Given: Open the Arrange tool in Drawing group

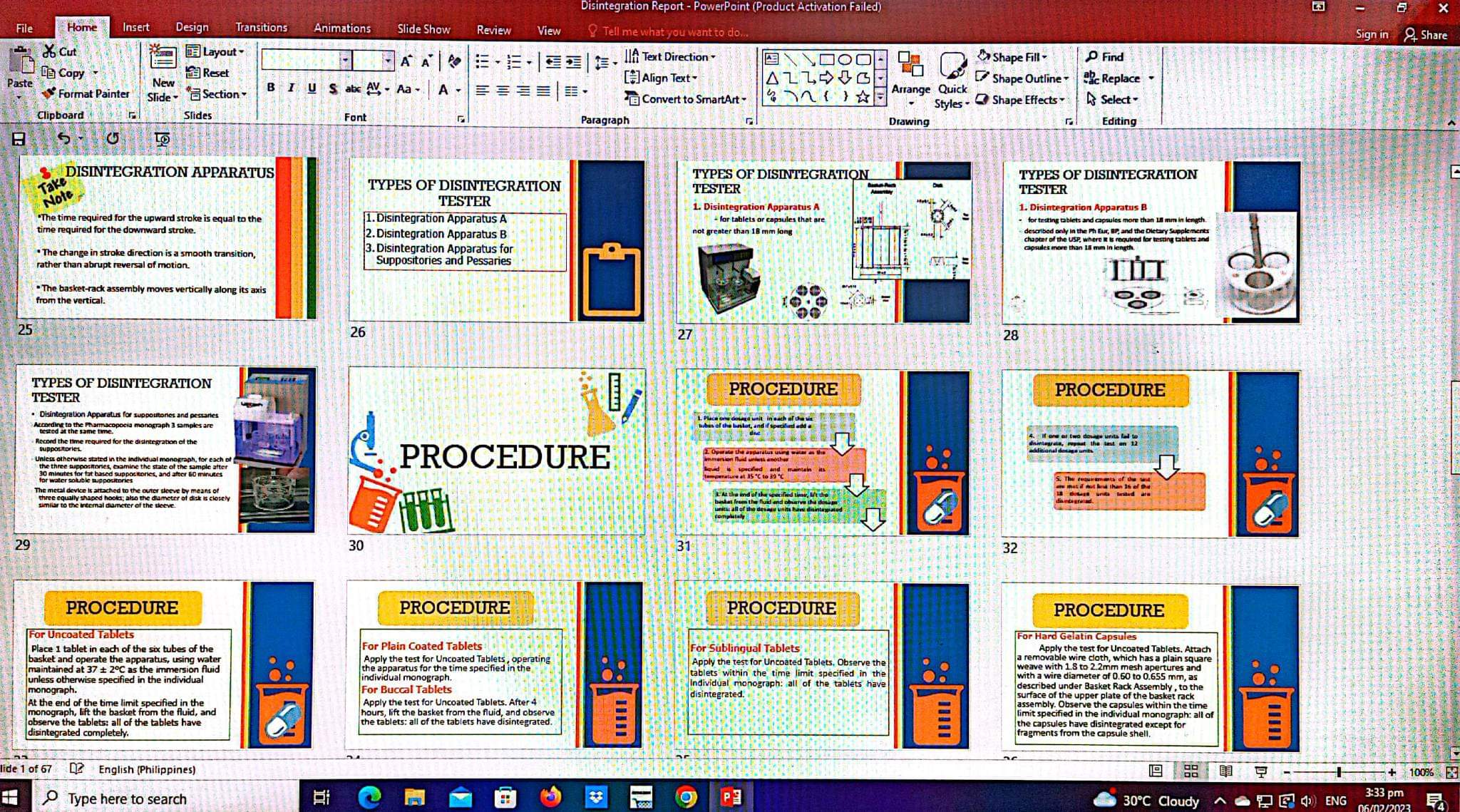Looking at the screenshot, I should point(910,73).
